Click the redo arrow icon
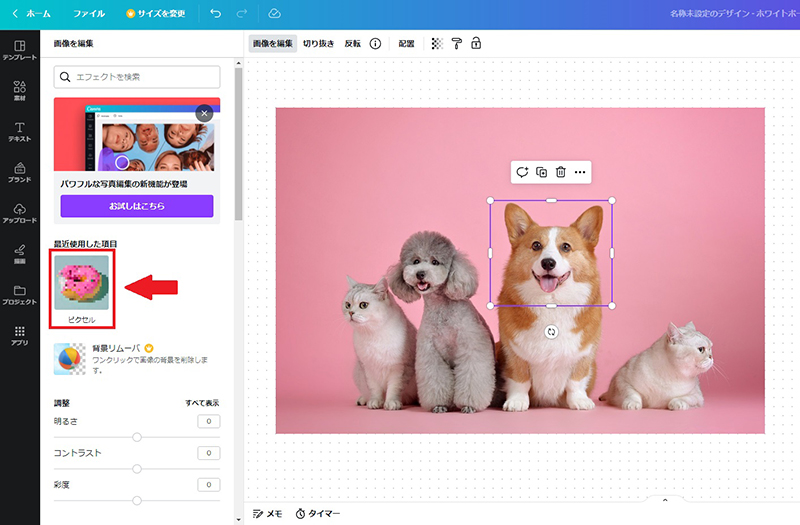Screen dimensions: 800x525 242,14
